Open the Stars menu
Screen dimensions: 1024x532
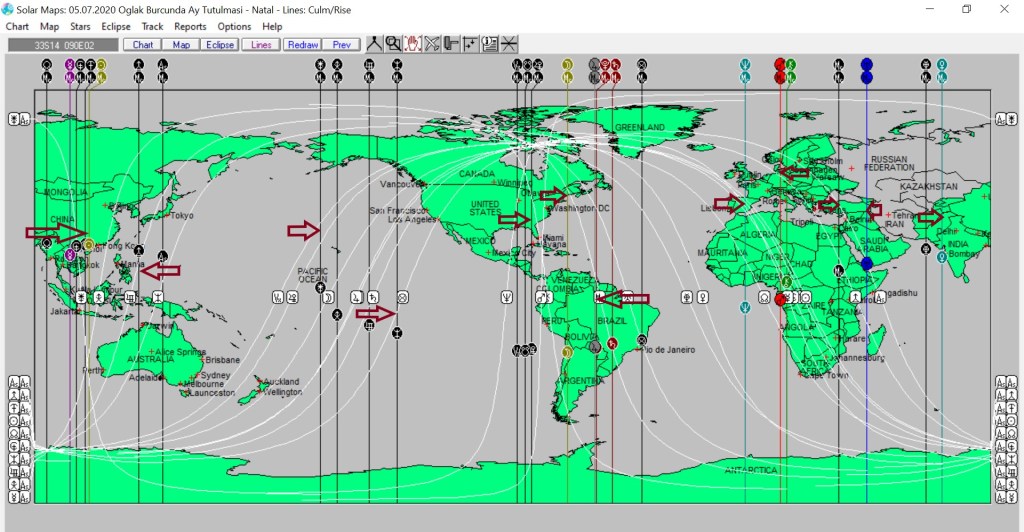coord(80,27)
